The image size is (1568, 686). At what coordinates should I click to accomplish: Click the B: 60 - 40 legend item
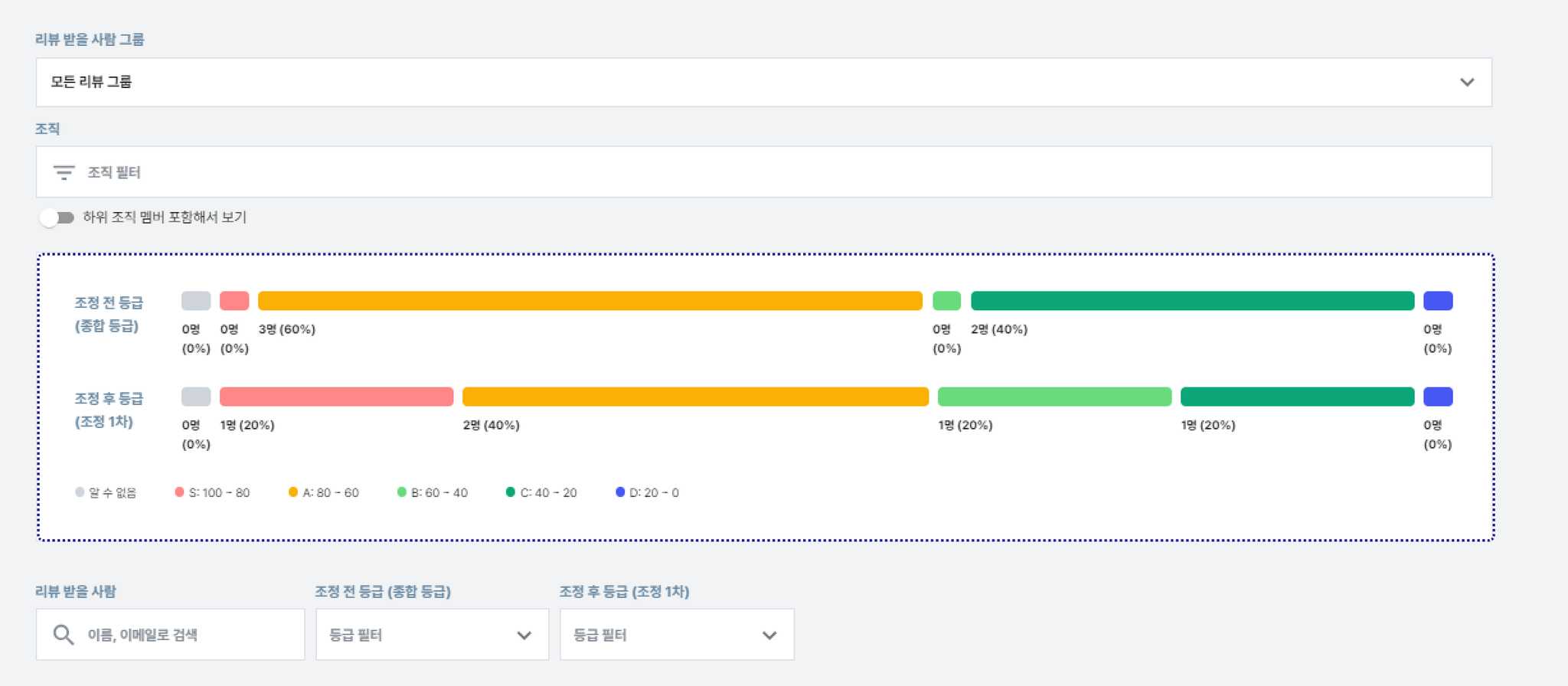pos(432,492)
